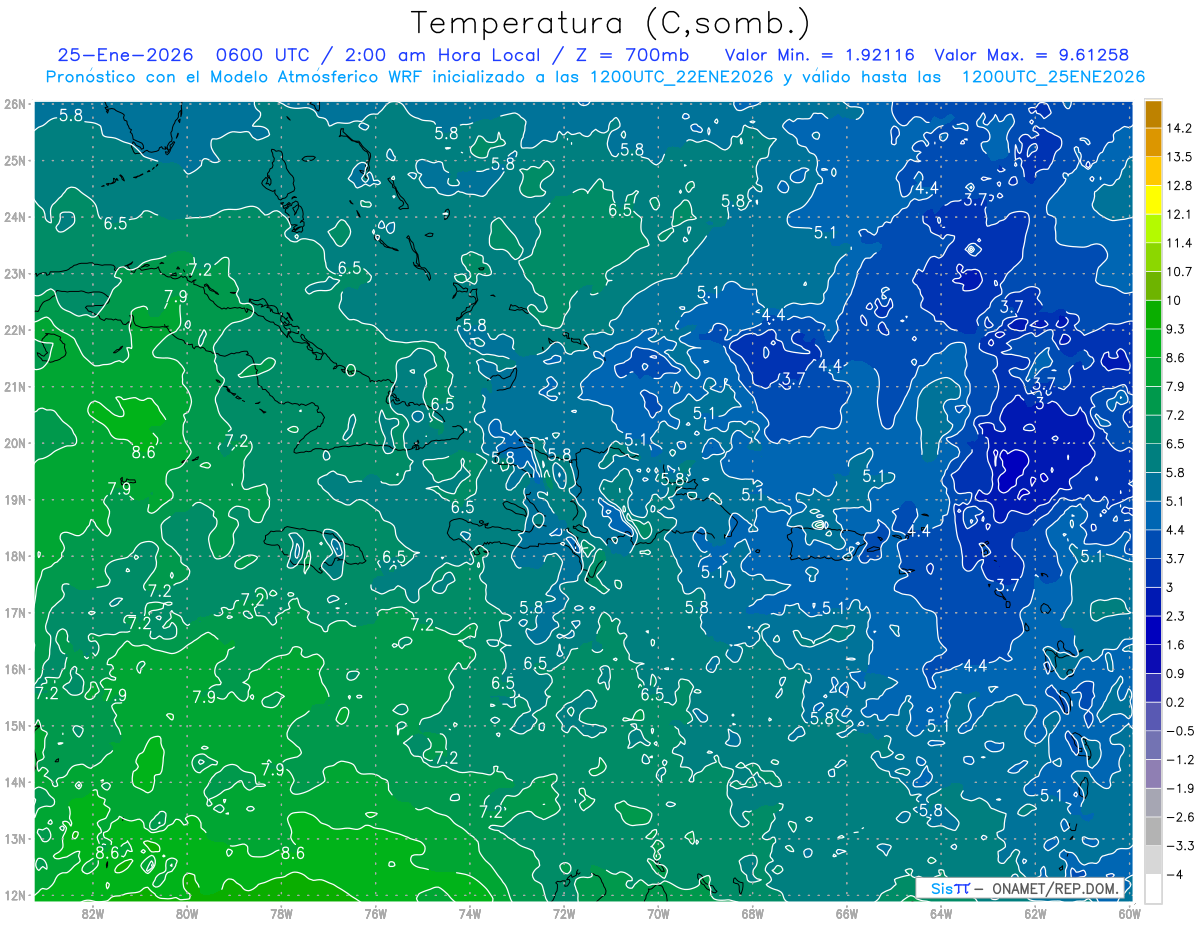The width and height of the screenshot is (1200, 927).
Task: Pick the purple colorbar swatch between -1.9 and -1.2
Action: [x=1153, y=773]
